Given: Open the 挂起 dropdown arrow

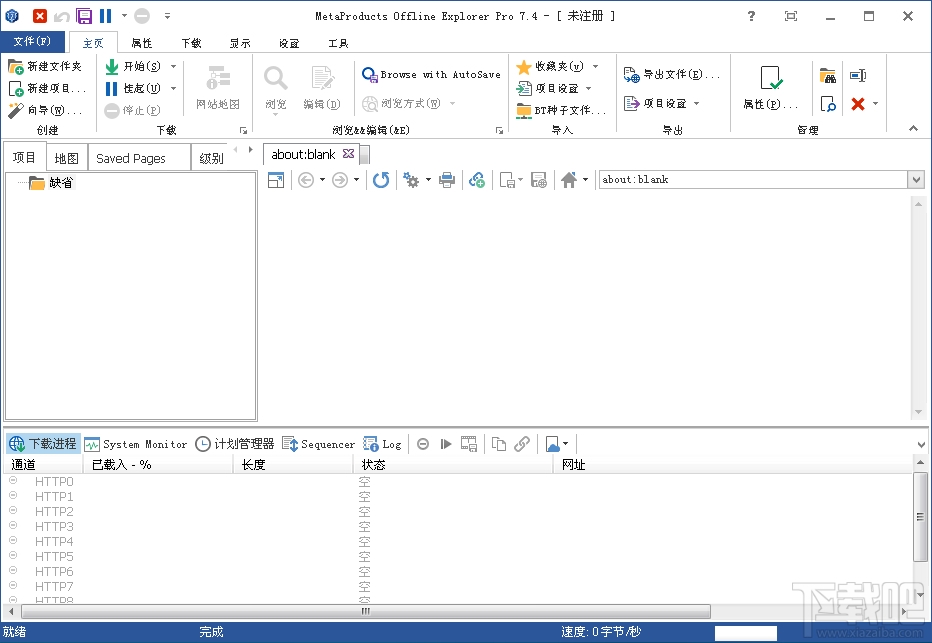Looking at the screenshot, I should [x=173, y=88].
